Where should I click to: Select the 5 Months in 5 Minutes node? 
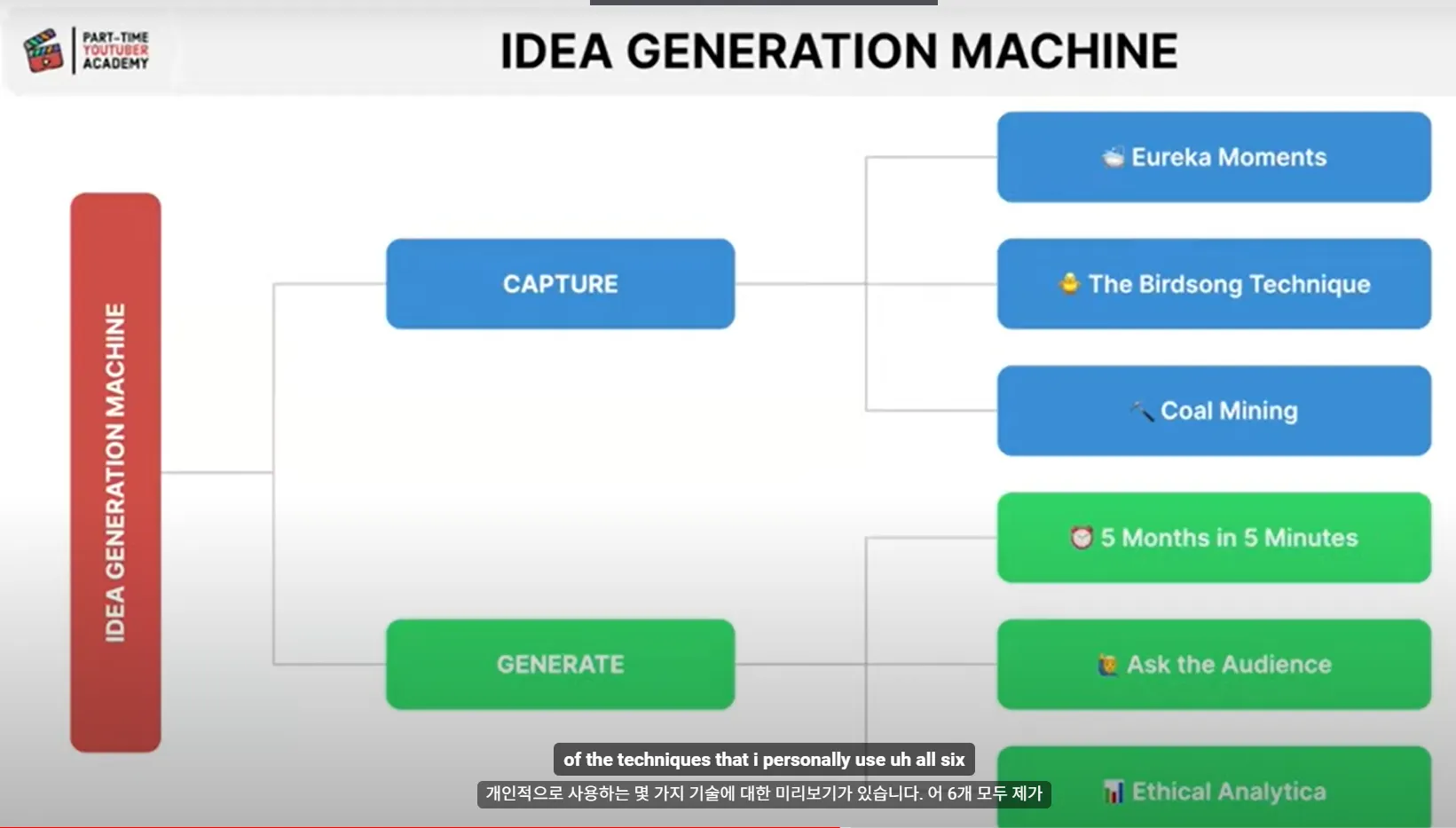pos(1214,538)
